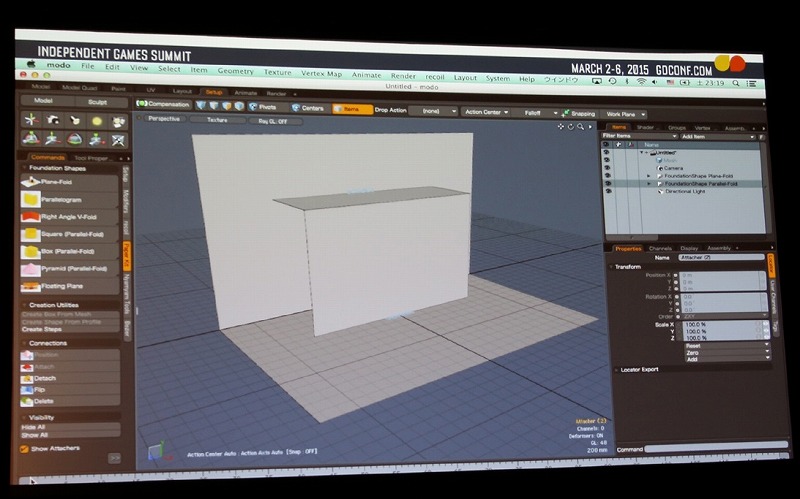Switch to the Channels tab
The height and width of the screenshot is (499, 800).
(660, 248)
